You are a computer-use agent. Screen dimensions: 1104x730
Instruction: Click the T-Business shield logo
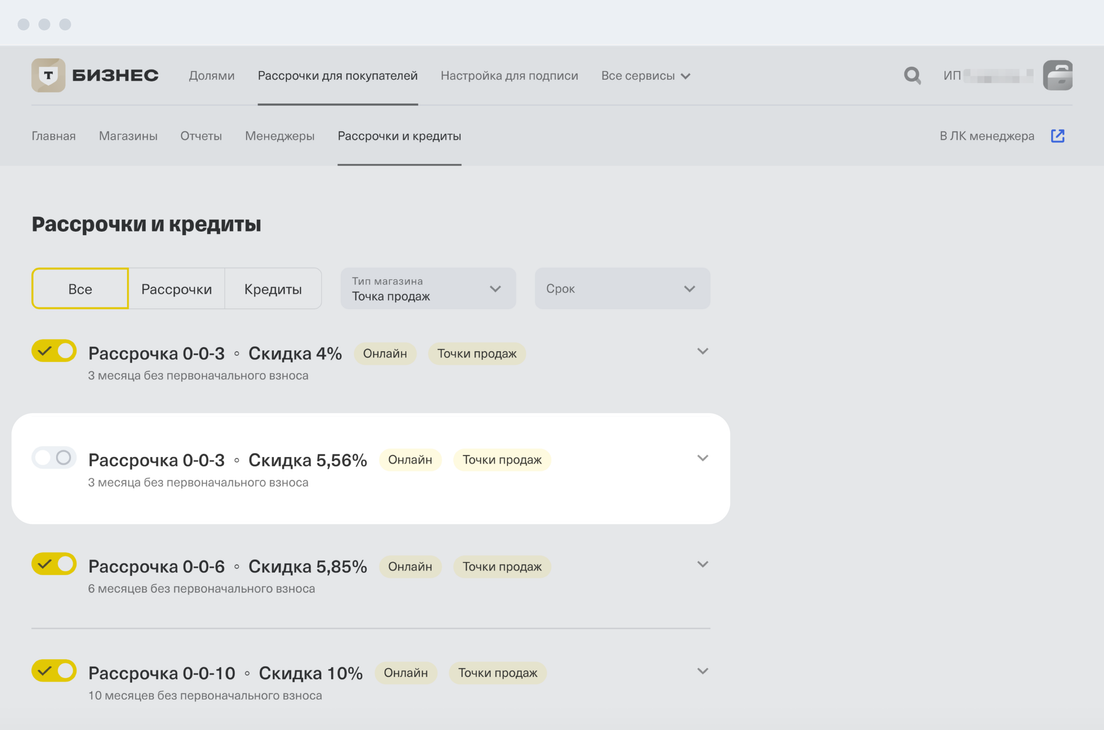(x=48, y=75)
